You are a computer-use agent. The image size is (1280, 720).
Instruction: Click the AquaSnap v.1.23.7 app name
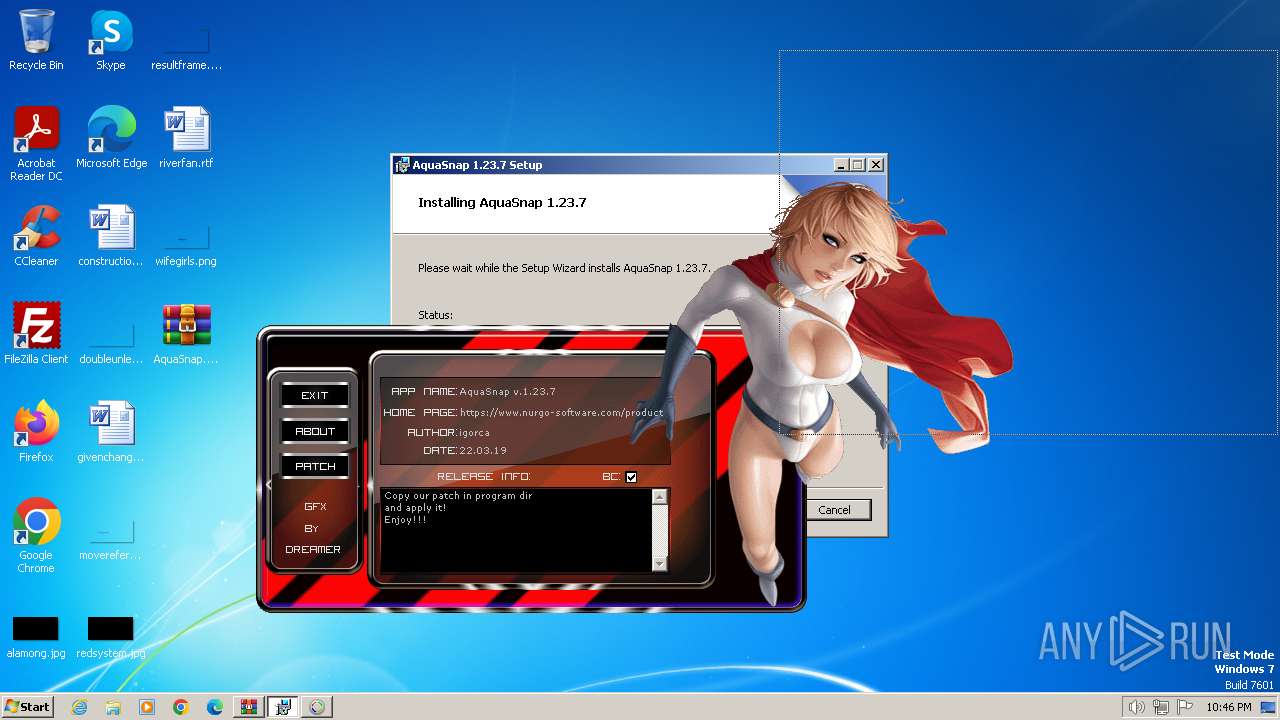507,392
